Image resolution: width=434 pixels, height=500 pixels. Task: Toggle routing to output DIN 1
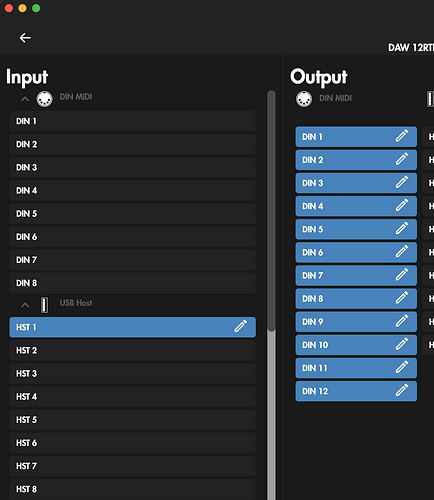[356, 137]
